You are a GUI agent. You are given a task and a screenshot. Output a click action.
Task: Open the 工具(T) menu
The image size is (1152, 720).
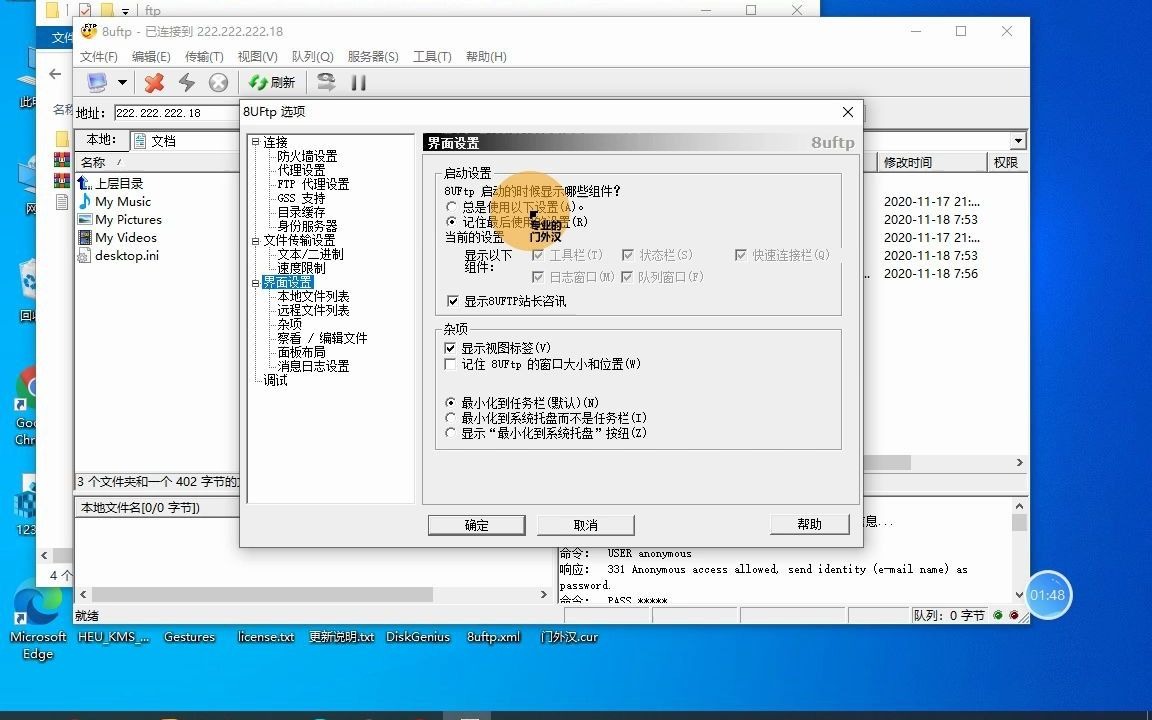click(432, 57)
